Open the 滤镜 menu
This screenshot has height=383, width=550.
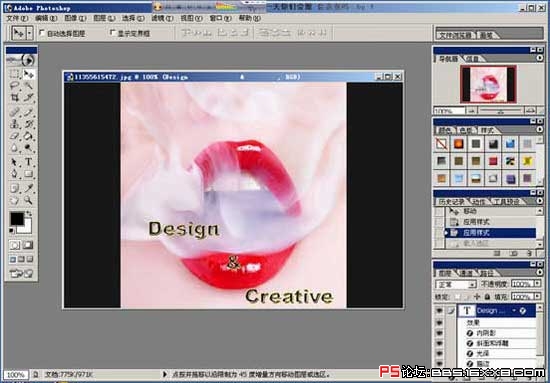[x=162, y=18]
